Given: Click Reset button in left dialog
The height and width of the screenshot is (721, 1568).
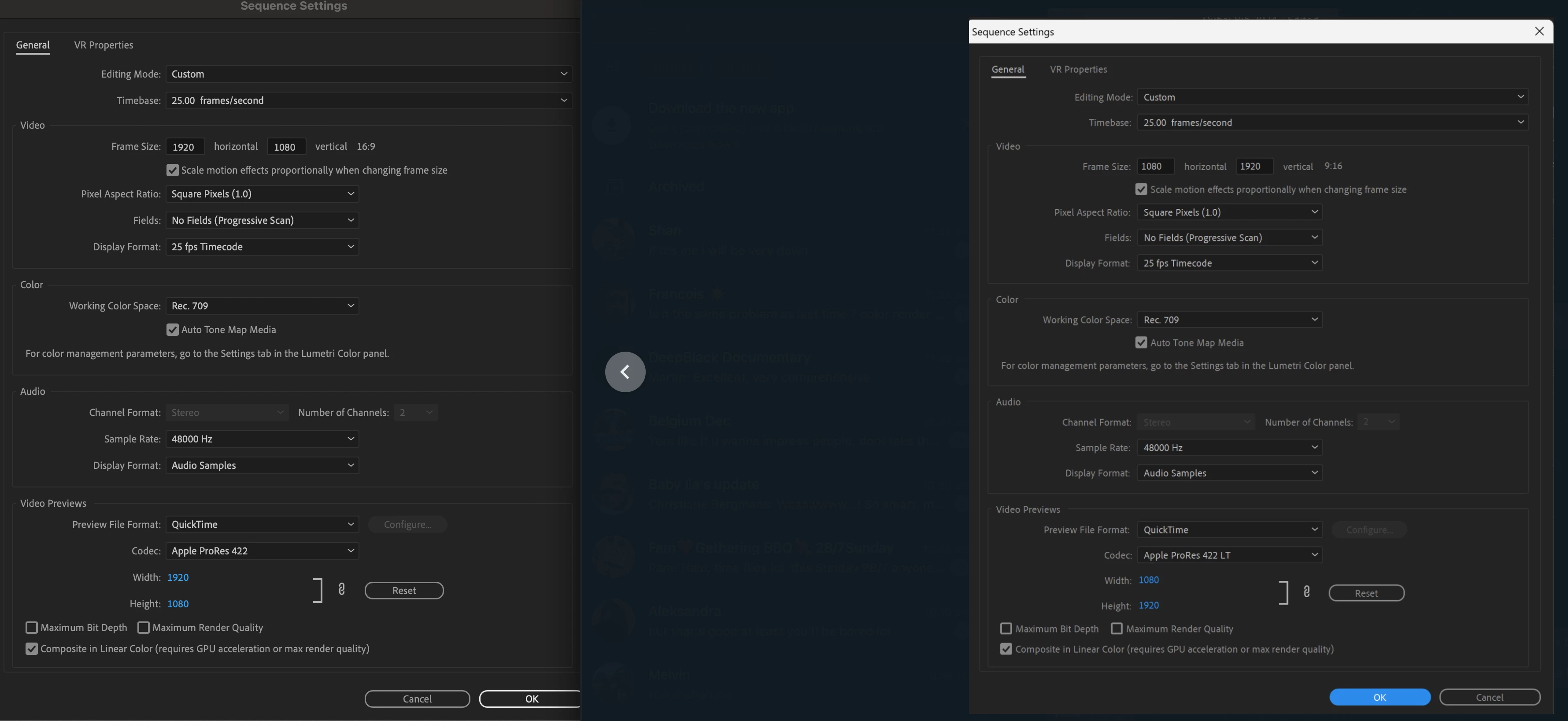Looking at the screenshot, I should coord(403,591).
